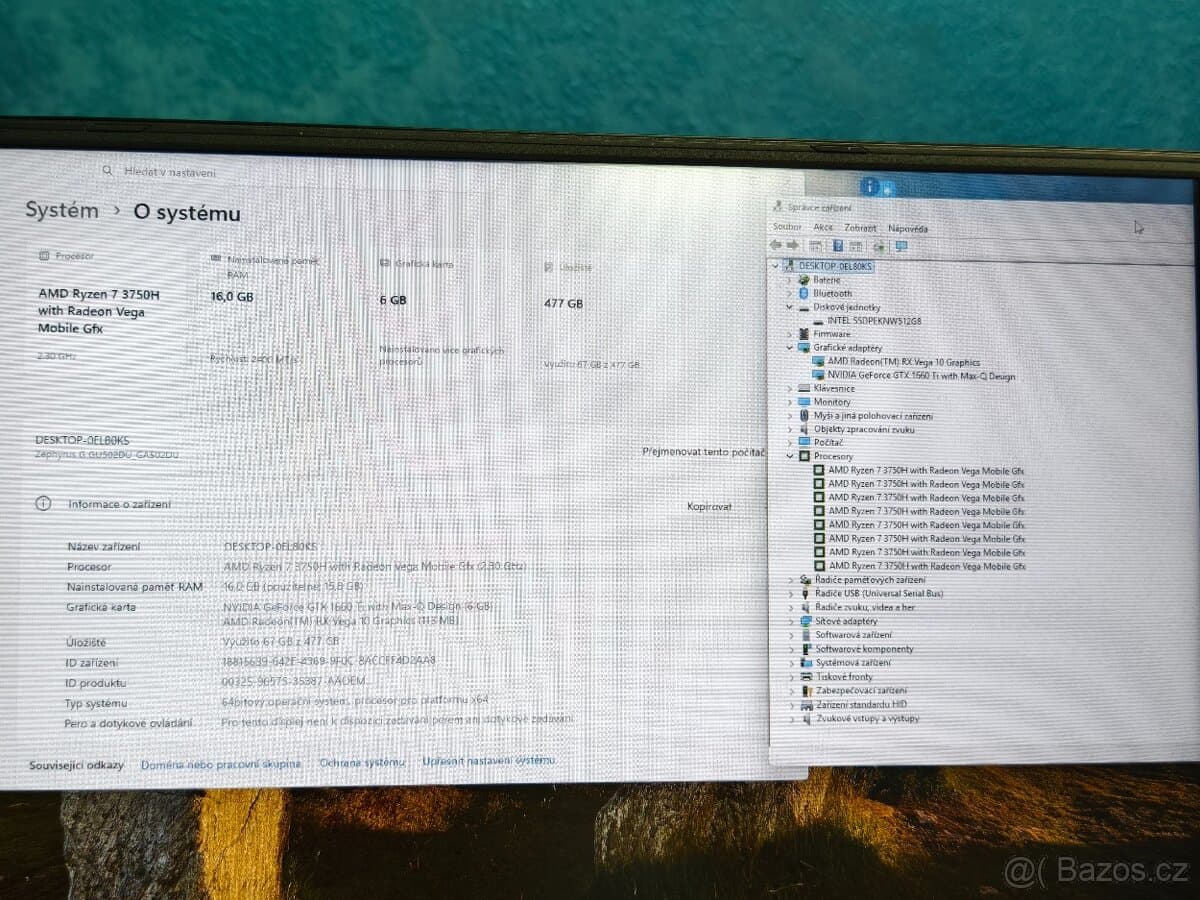Click the 477 GB storage value
This screenshot has width=1200, height=900.
564,303
